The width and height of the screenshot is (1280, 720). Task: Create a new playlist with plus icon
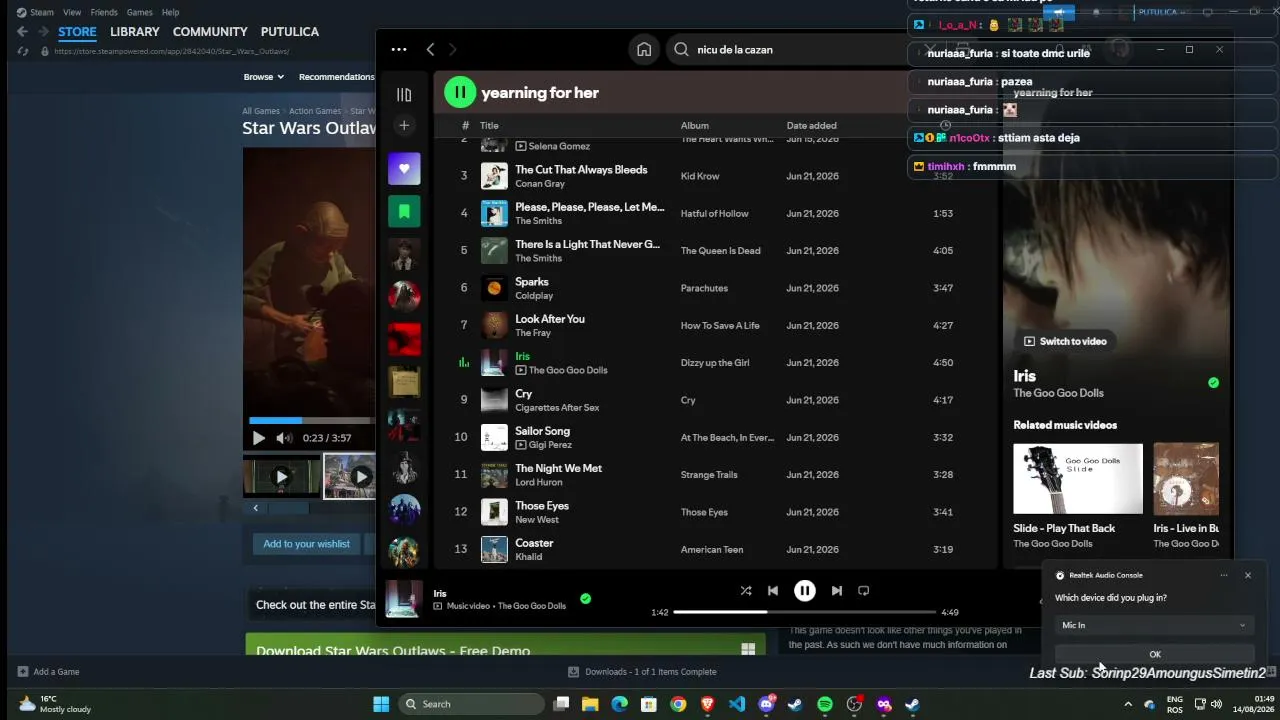coord(404,125)
